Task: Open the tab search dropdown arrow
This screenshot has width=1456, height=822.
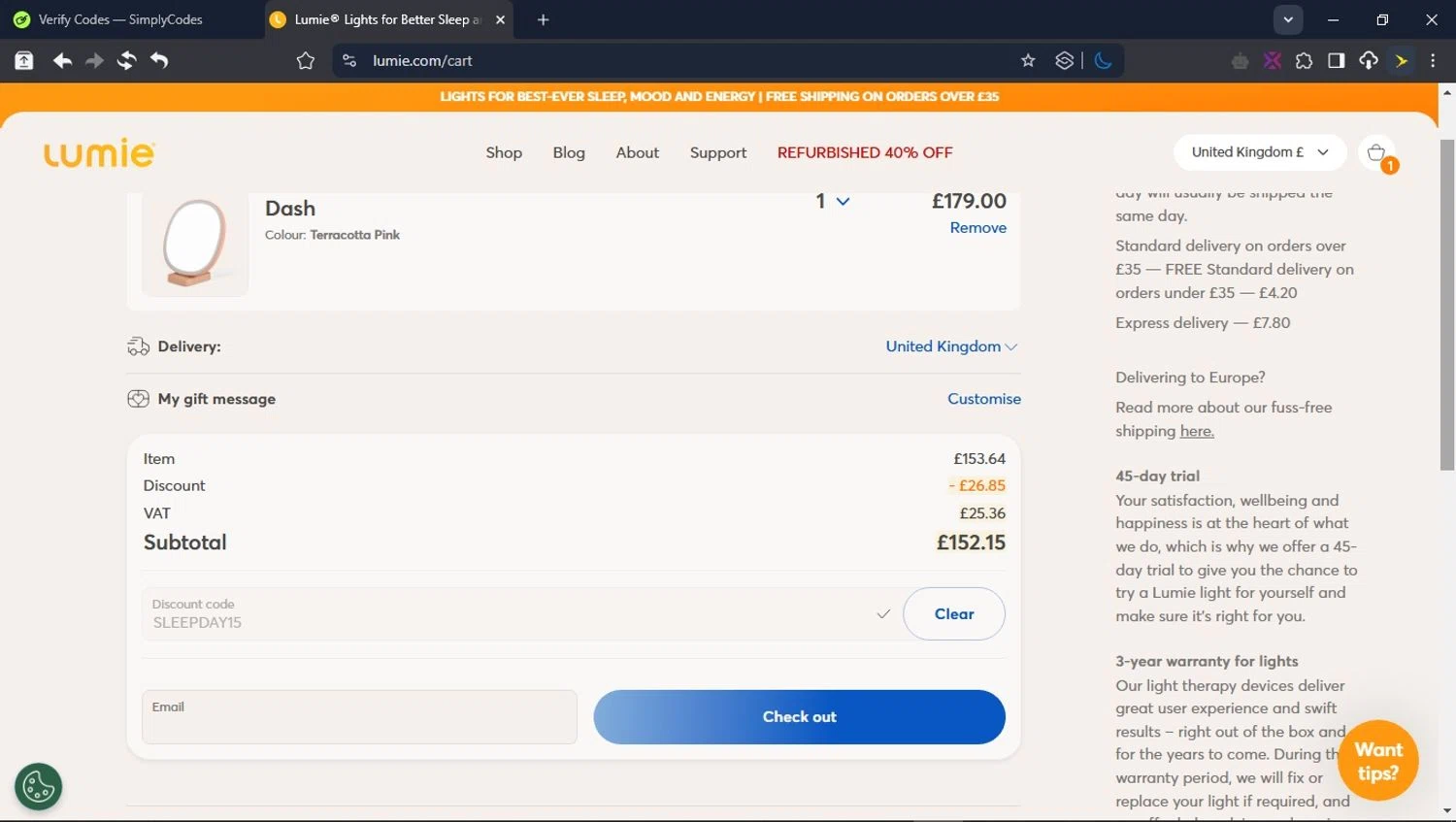Action: coord(1288,19)
